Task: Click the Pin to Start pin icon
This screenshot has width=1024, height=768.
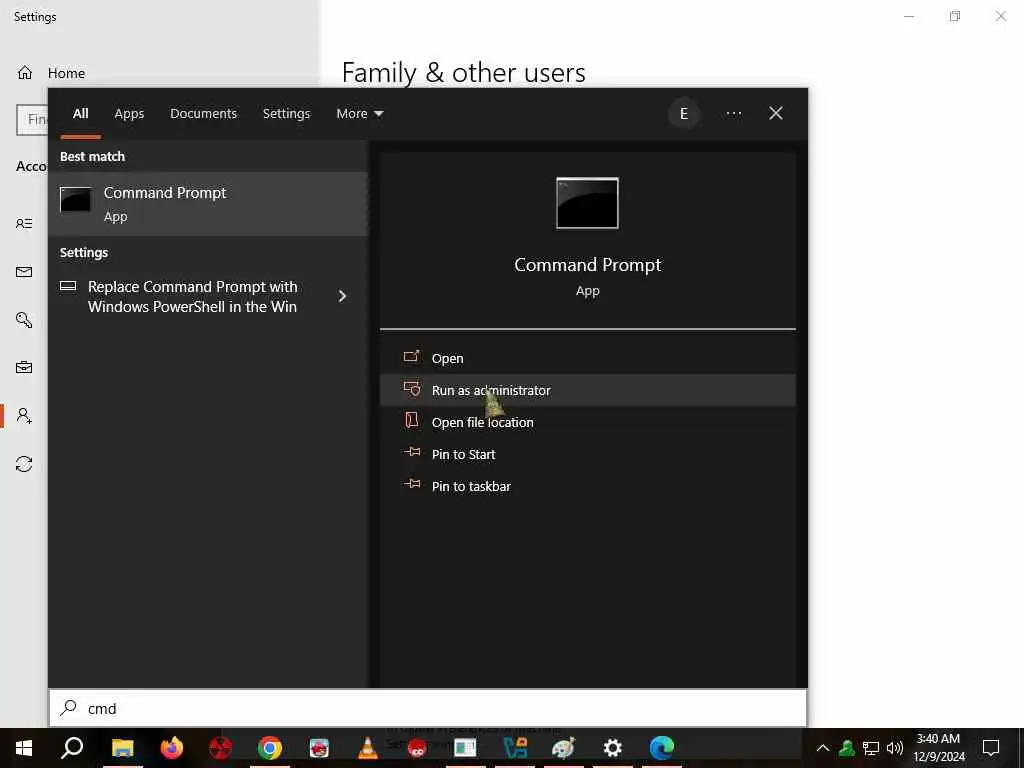Action: point(412,452)
